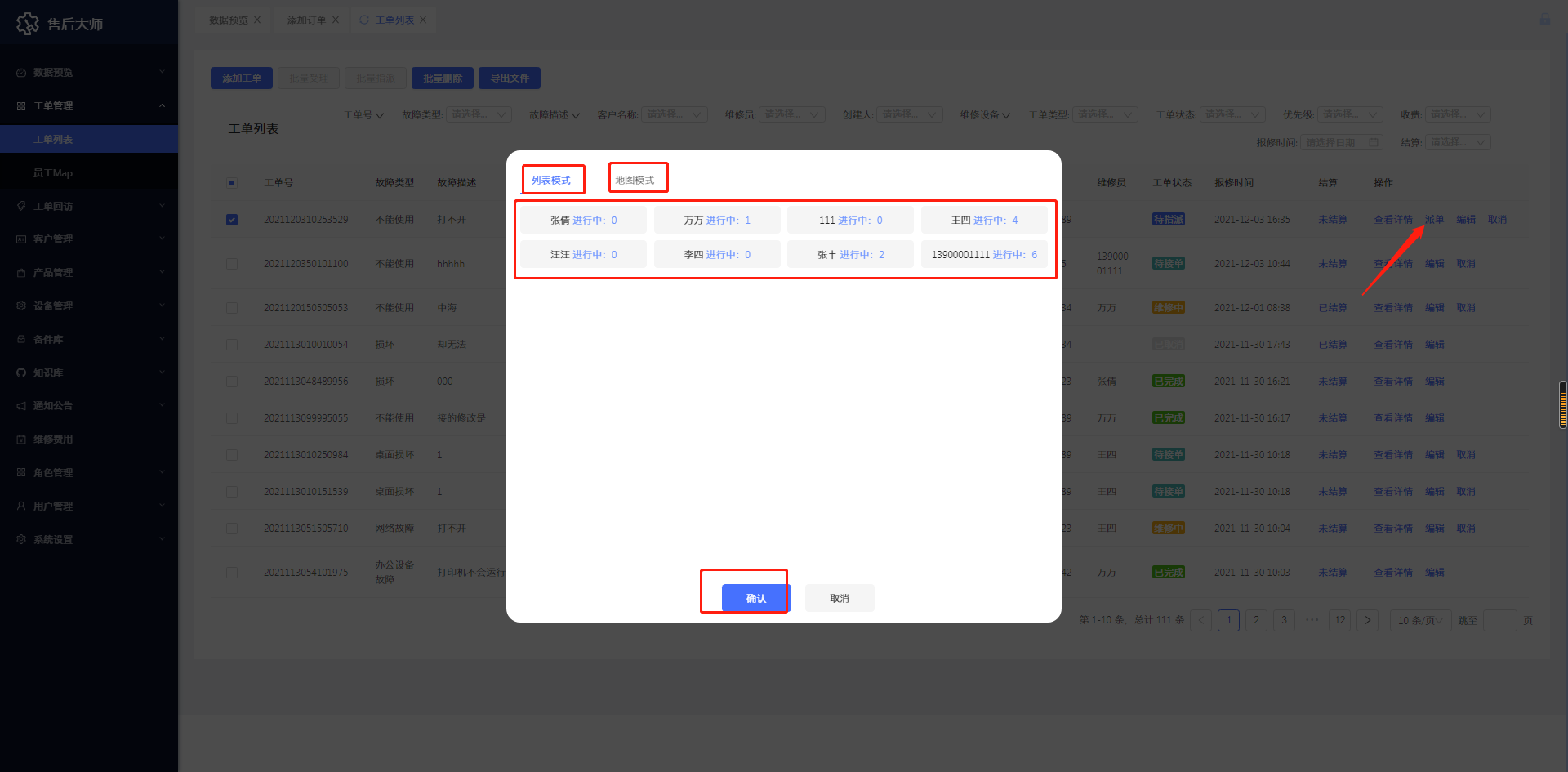Click the 数据预览 sidebar icon
This screenshot has width=1568, height=772.
click(21, 73)
